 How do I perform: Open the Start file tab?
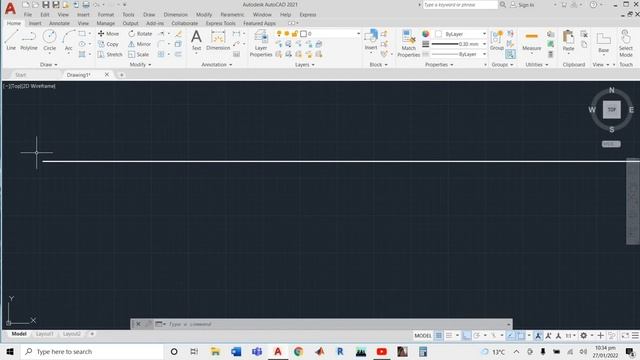point(20,75)
